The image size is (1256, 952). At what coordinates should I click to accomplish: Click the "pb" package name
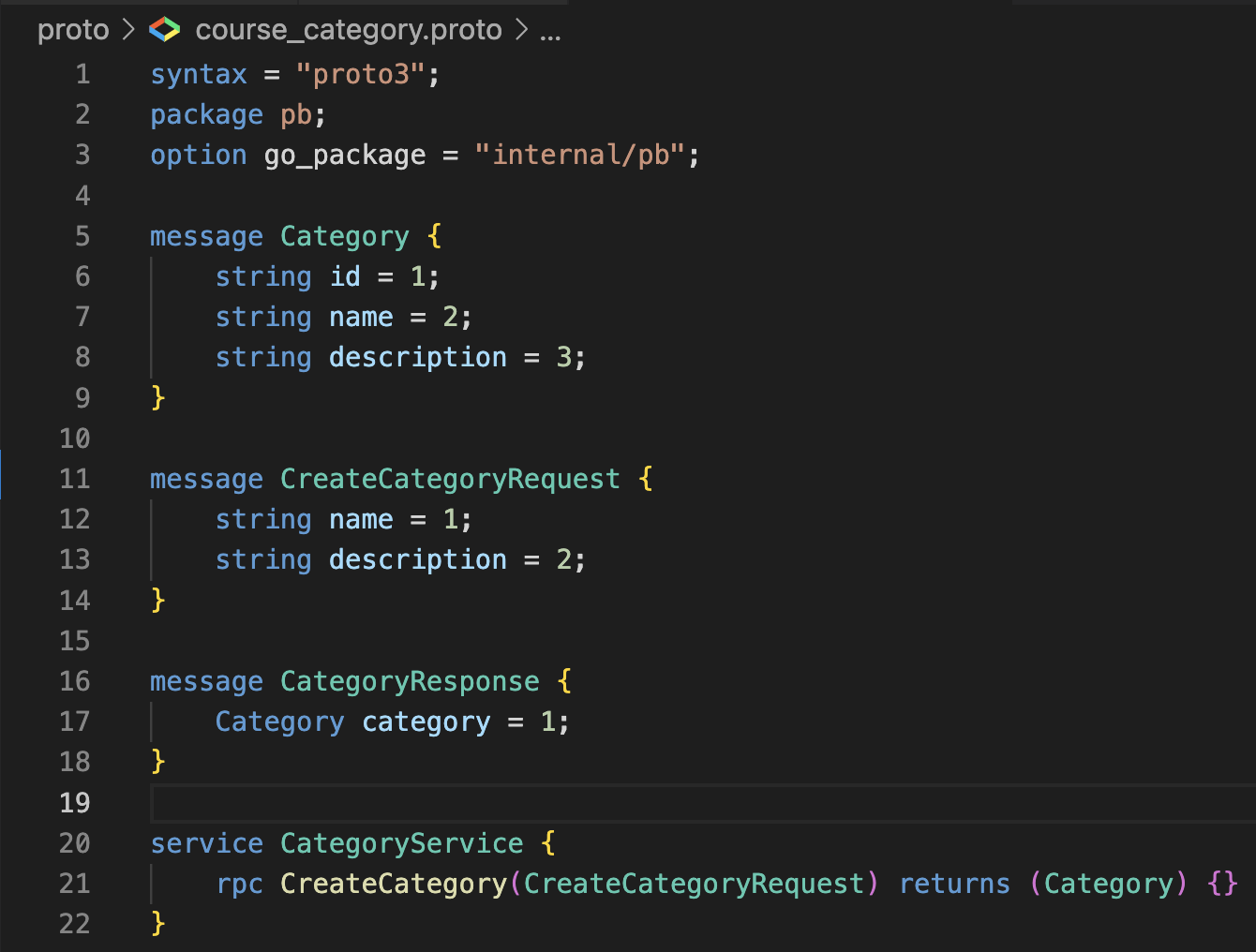[297, 113]
